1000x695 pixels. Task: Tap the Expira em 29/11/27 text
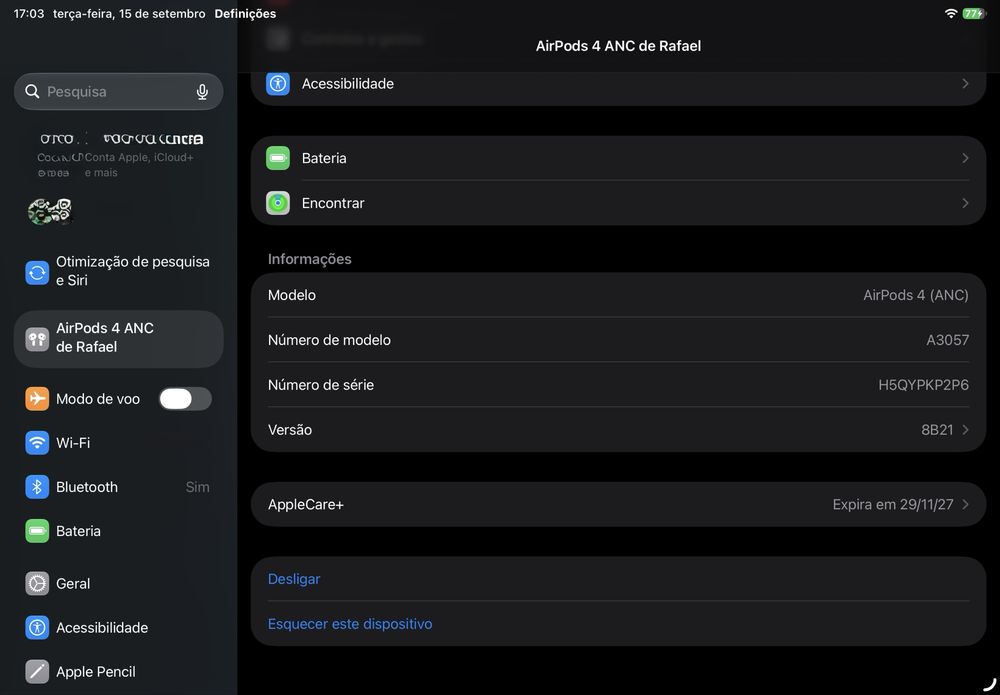[893, 504]
